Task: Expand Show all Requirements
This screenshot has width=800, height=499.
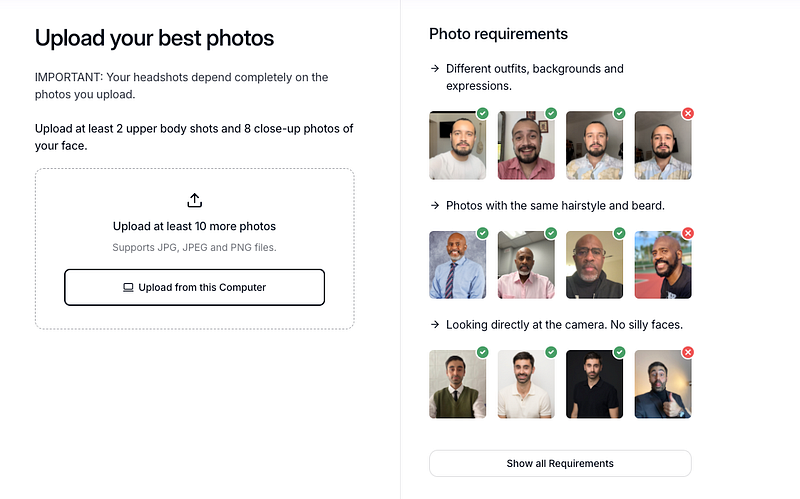Action: click(x=560, y=463)
